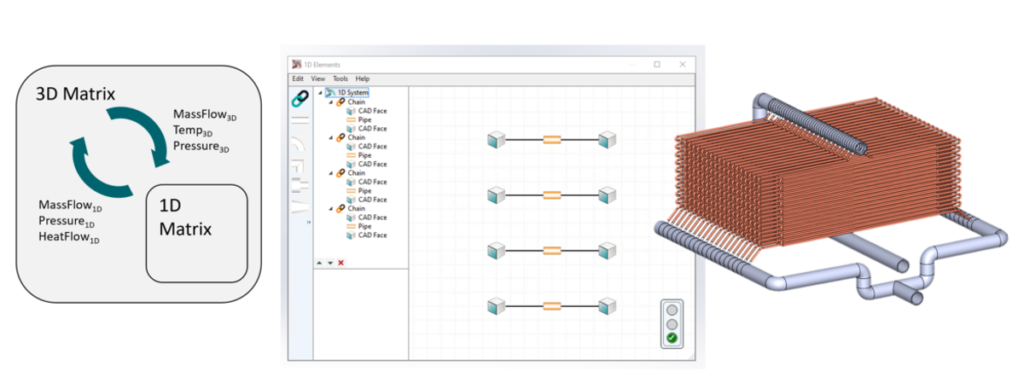Click the green check status light
The height and width of the screenshot is (383, 1024).
click(x=671, y=338)
